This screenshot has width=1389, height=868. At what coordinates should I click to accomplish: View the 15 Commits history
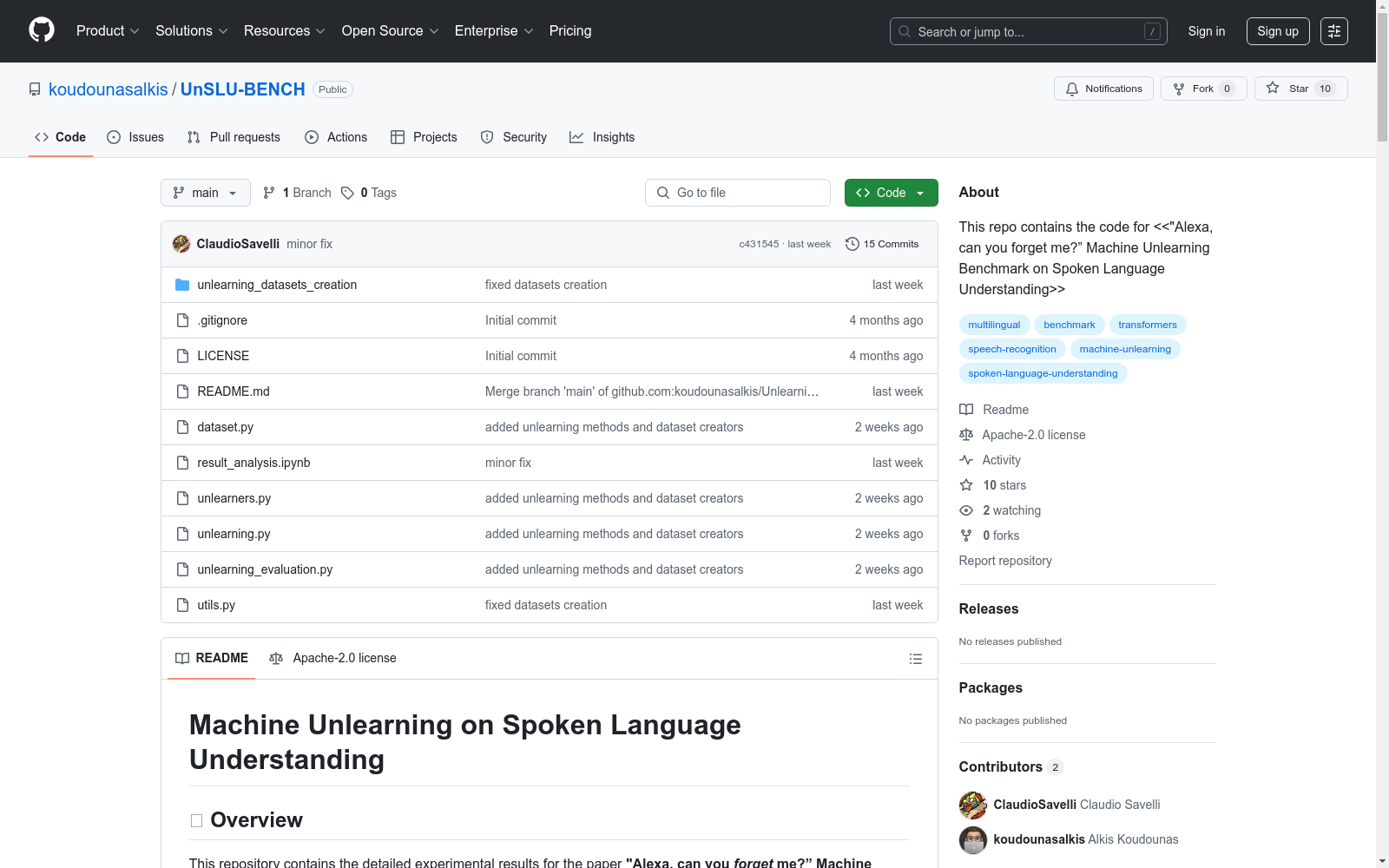pyautogui.click(x=882, y=244)
